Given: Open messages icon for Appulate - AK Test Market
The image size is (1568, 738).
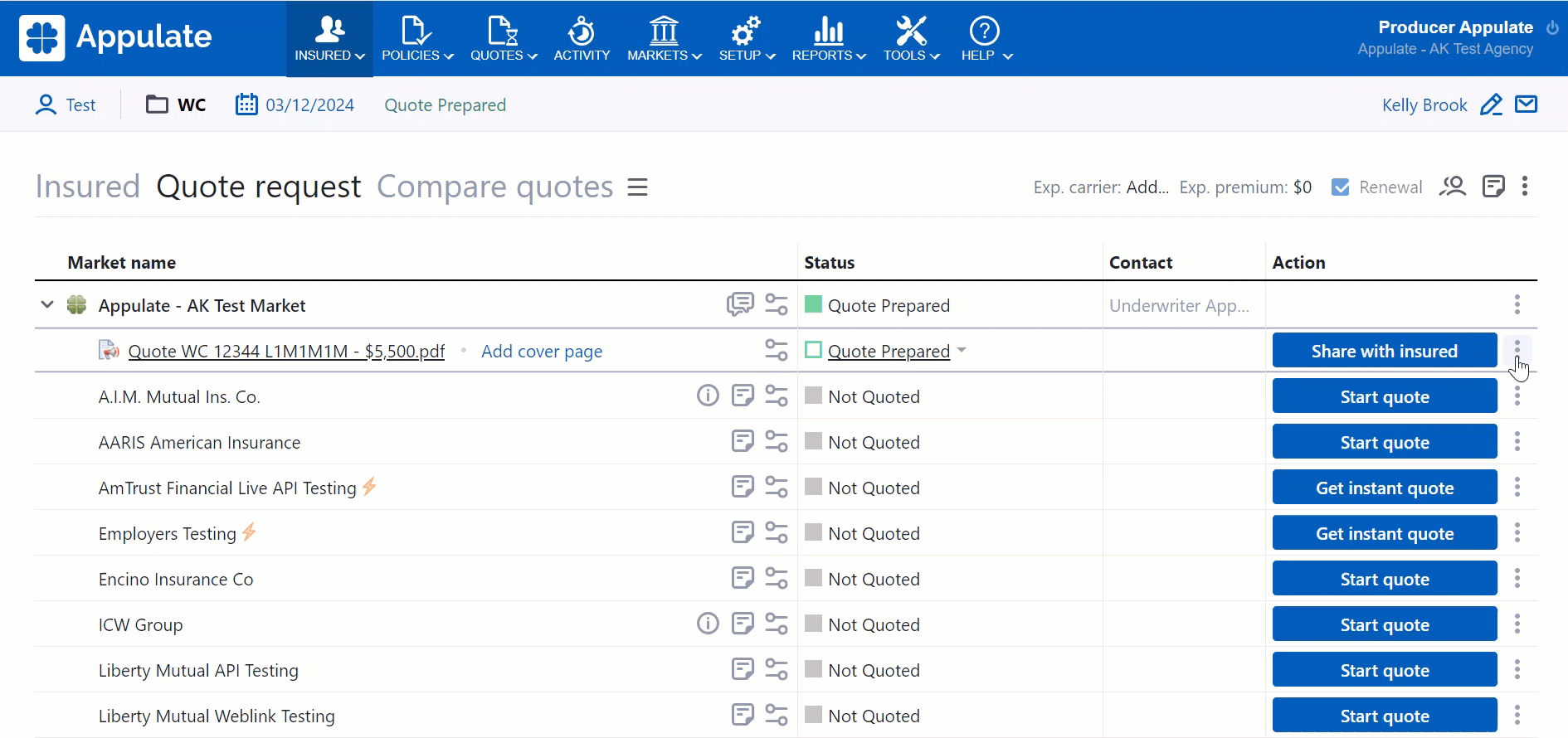Looking at the screenshot, I should [x=740, y=304].
